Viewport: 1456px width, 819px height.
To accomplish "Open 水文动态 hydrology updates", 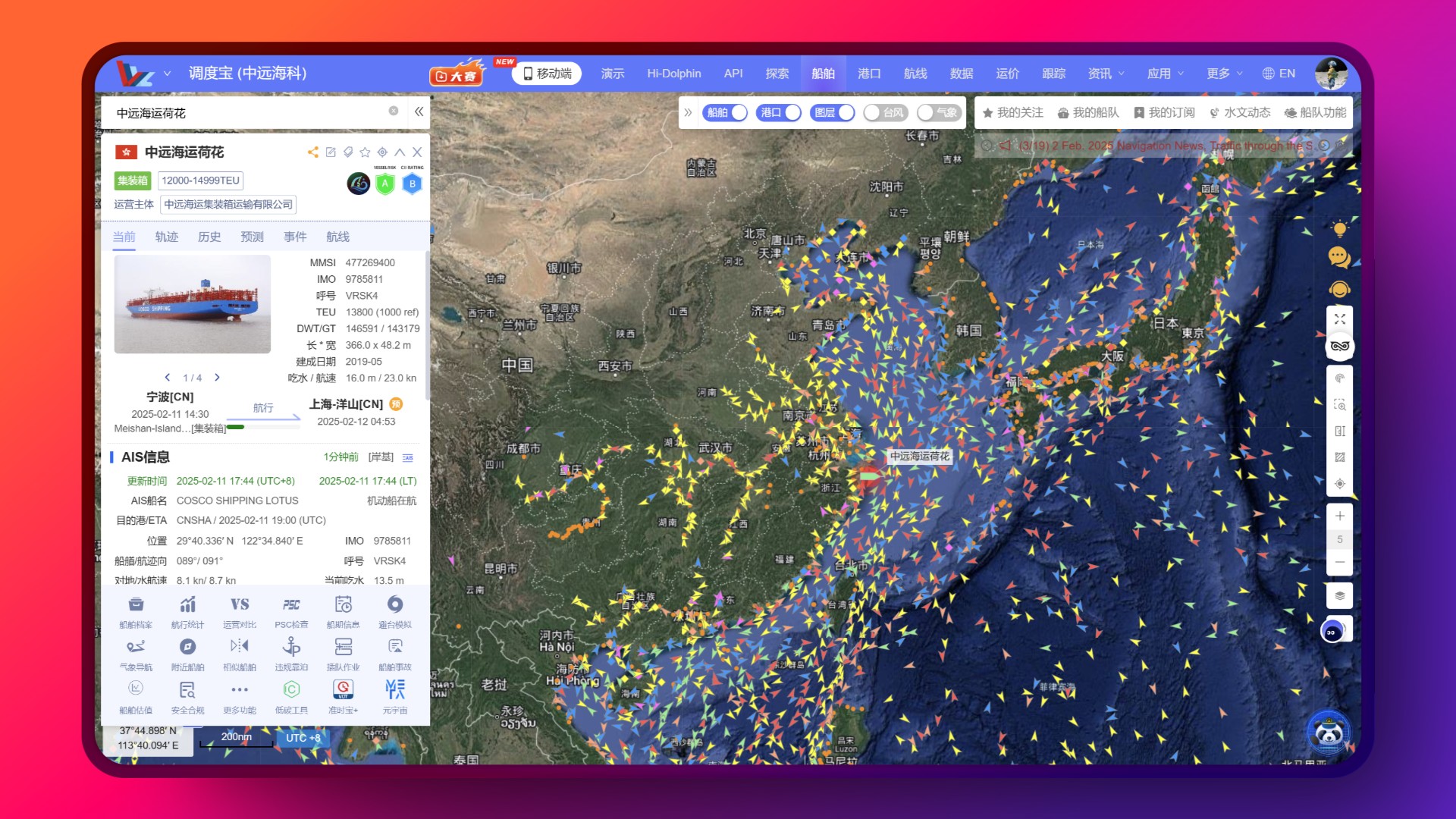I will click(1240, 112).
